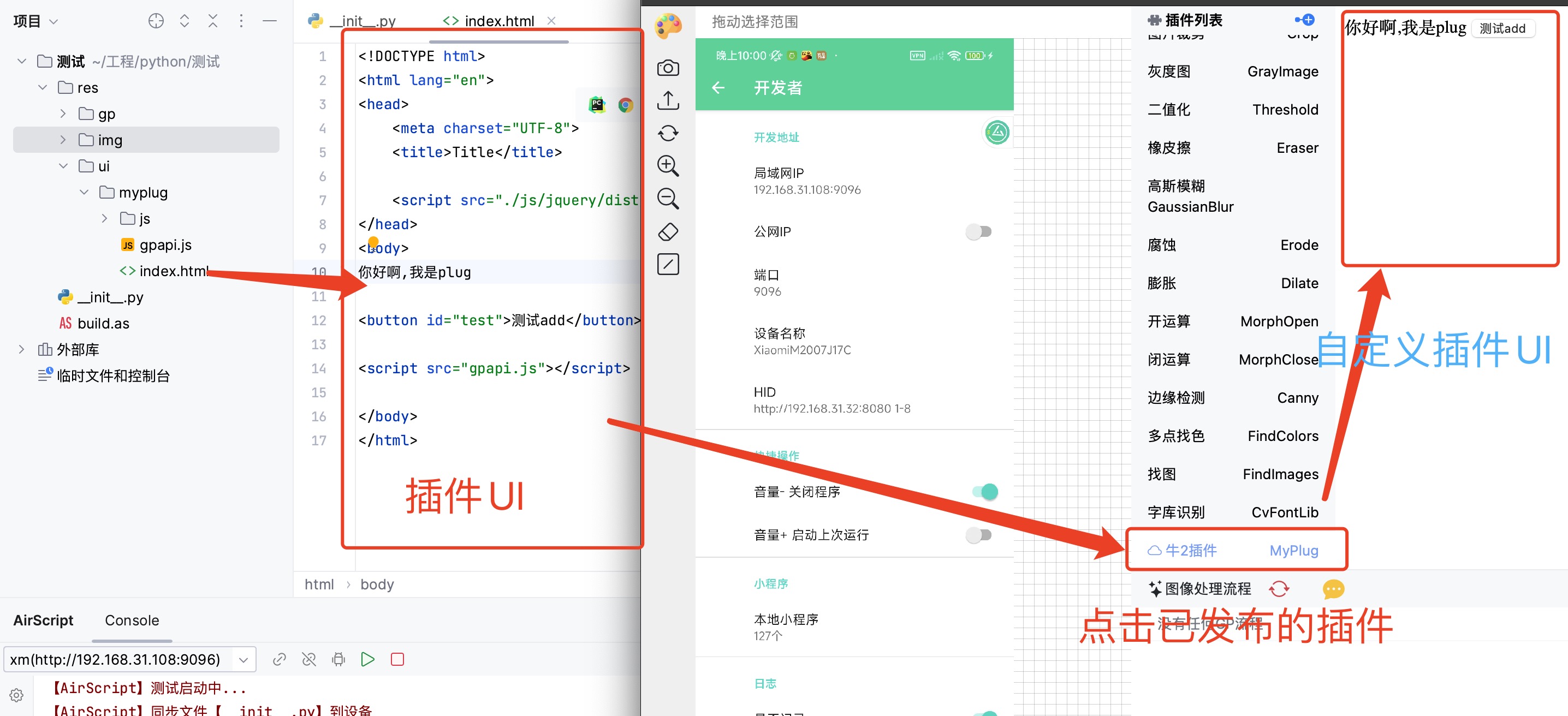1568x716 pixels.
Task: Click the upload image icon
Action: [668, 100]
